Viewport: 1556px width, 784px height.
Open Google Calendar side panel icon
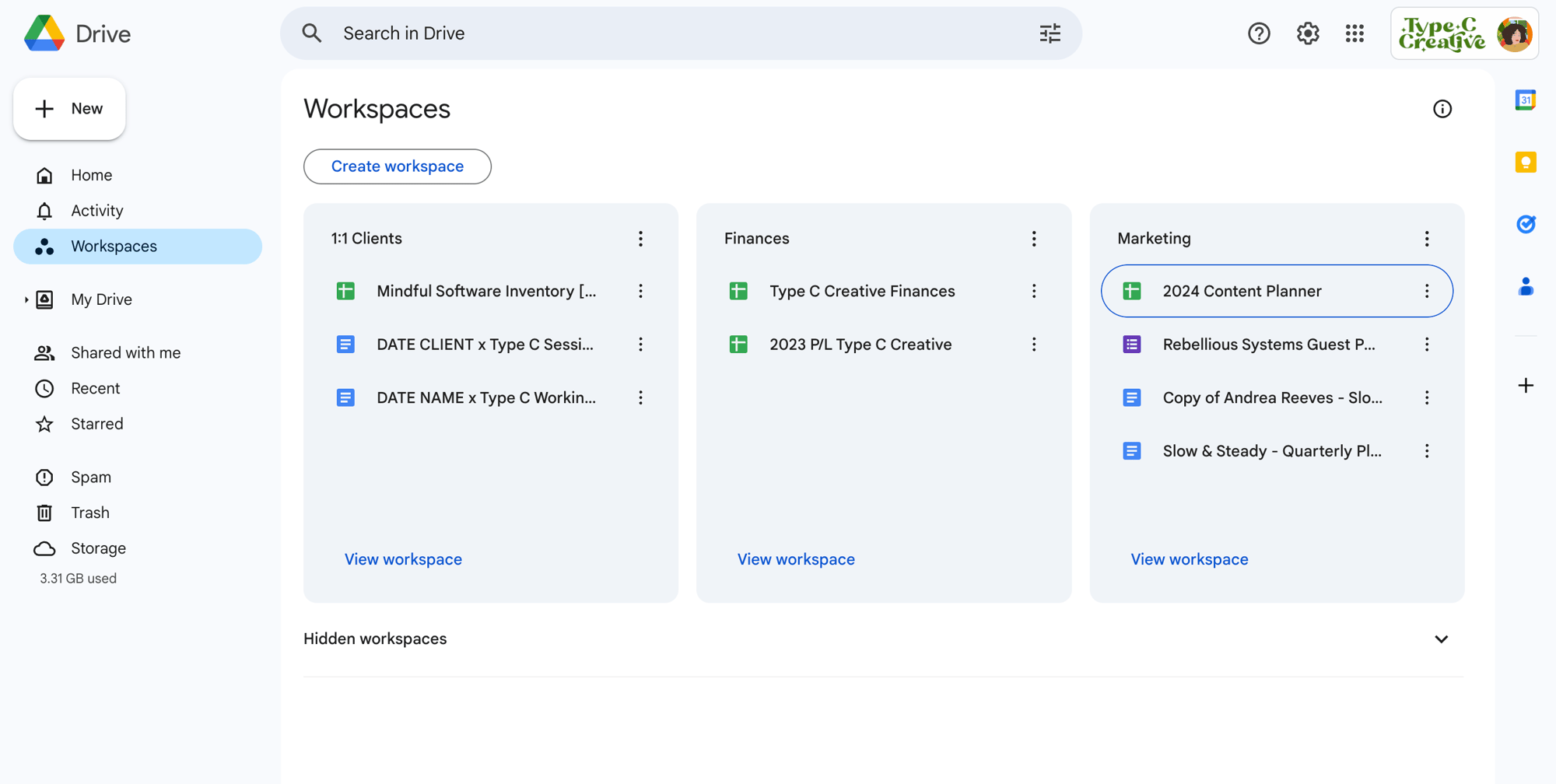(1525, 100)
